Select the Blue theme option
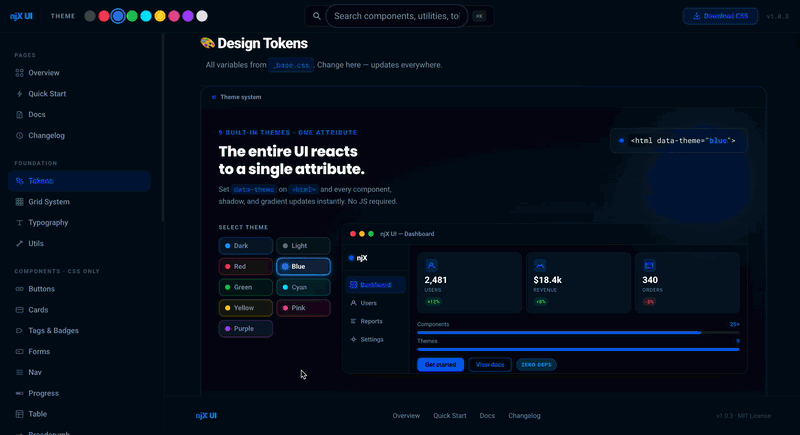Image resolution: width=800 pixels, height=435 pixels. coord(303,267)
